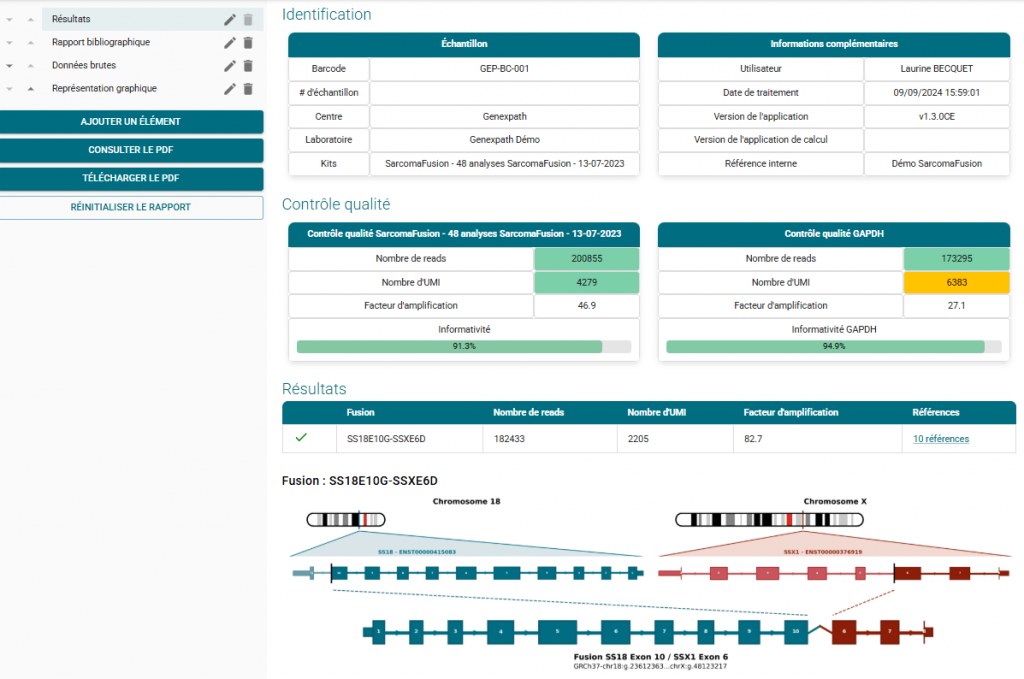The image size is (1024, 679).
Task: Move Résultats down with the down arrow
Action: pyautogui.click(x=9, y=18)
